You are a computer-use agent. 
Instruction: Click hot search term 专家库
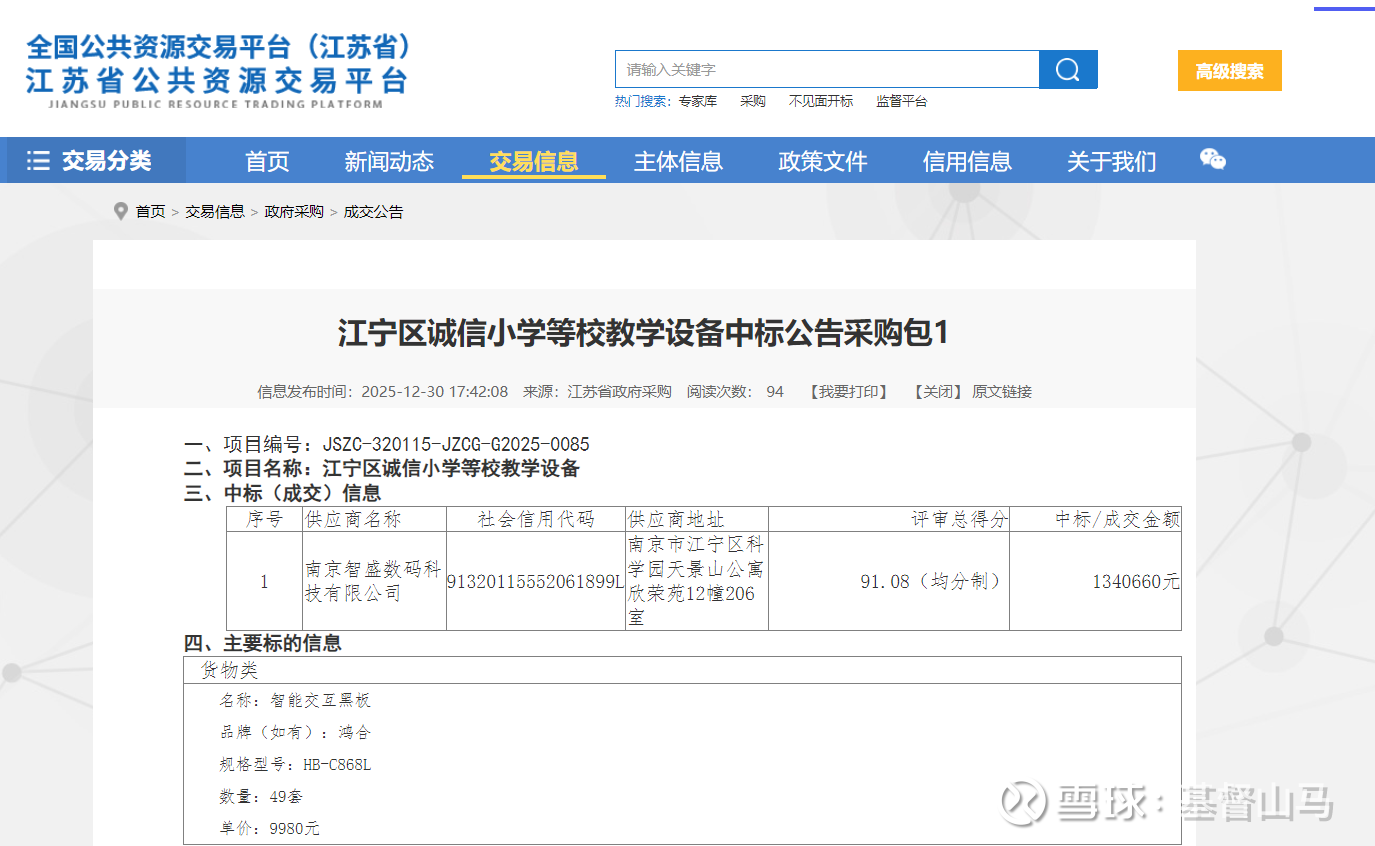[697, 102]
